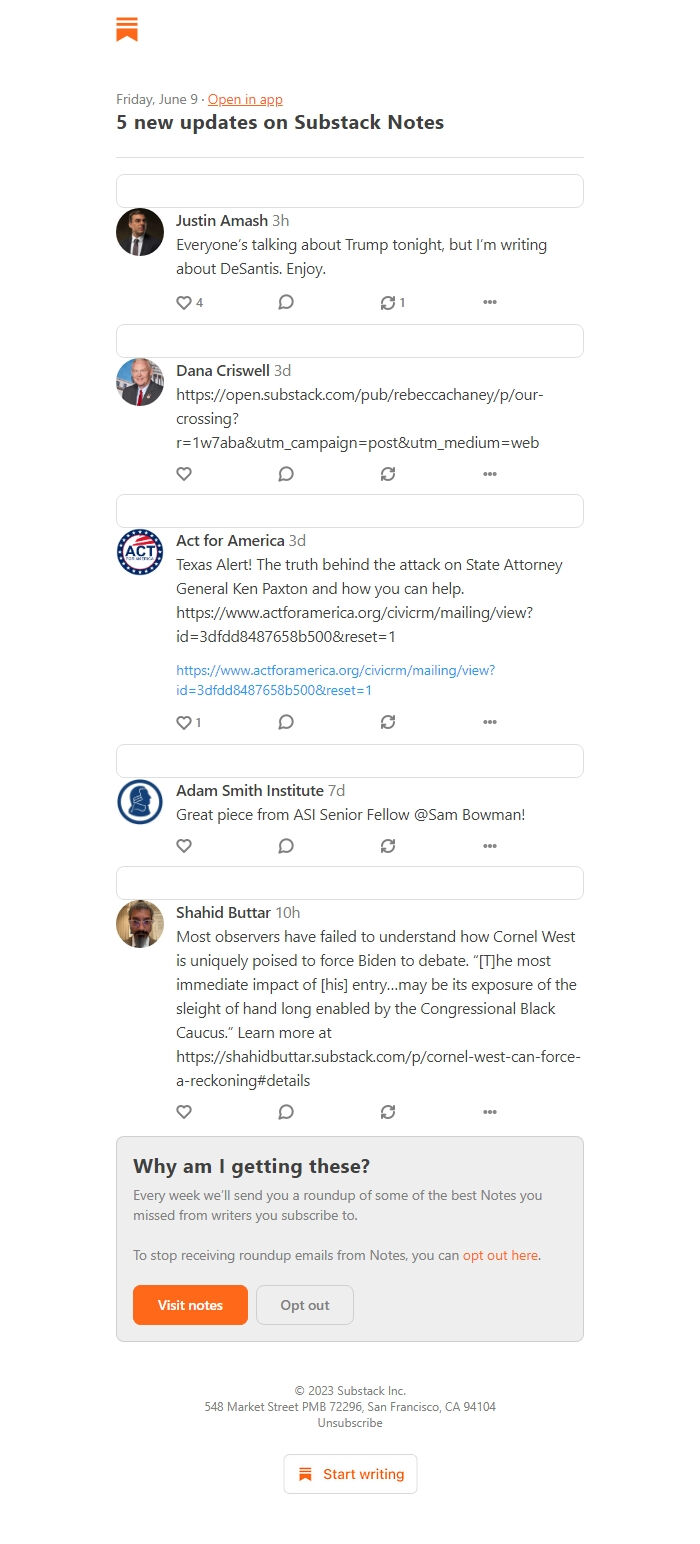The height and width of the screenshot is (1544, 700).
Task: Open comments on Act for America's post
Action: click(x=286, y=721)
